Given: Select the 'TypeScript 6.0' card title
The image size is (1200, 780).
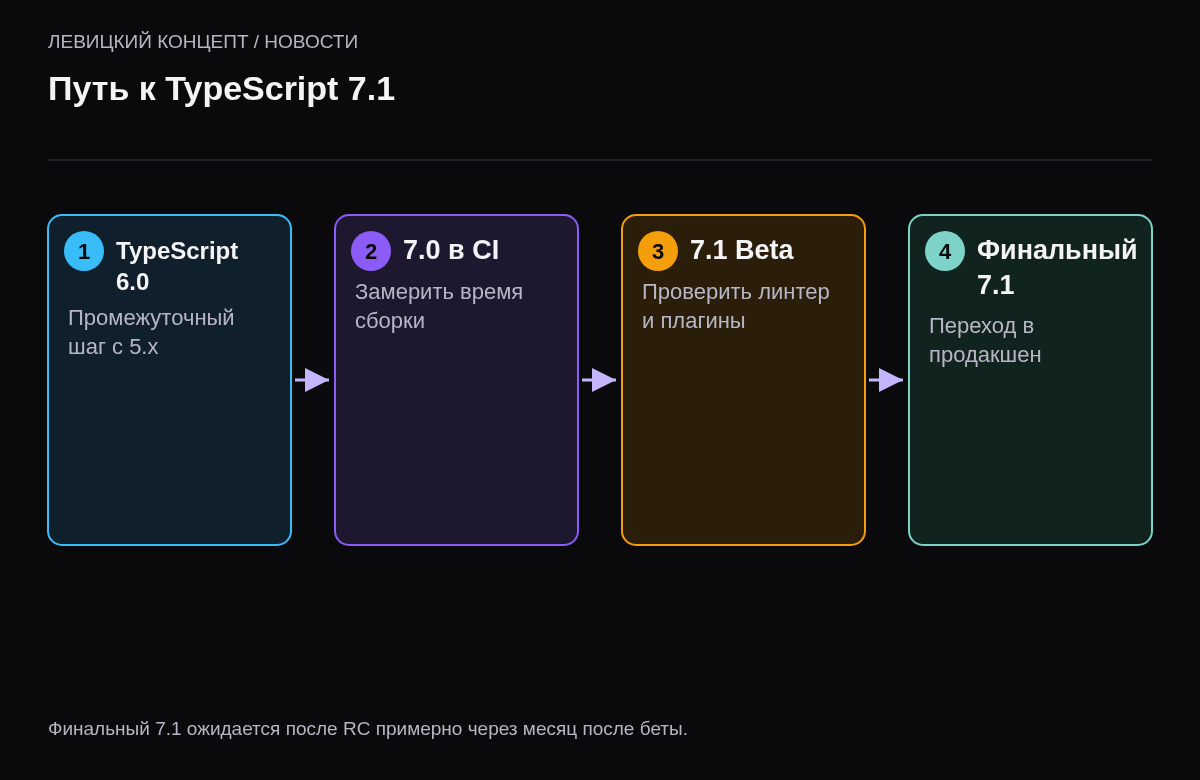Looking at the screenshot, I should (x=177, y=266).
